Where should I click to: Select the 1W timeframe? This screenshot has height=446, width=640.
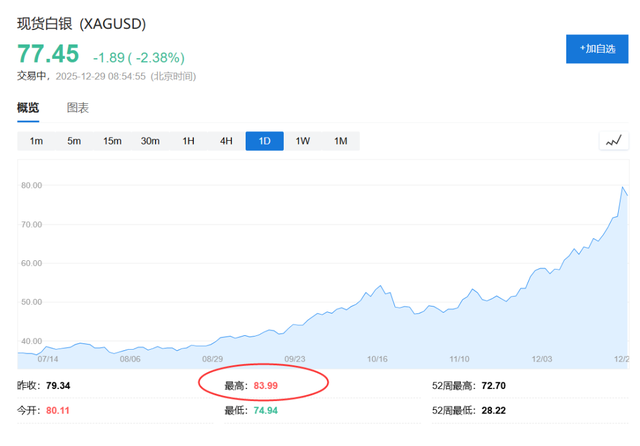[302, 141]
